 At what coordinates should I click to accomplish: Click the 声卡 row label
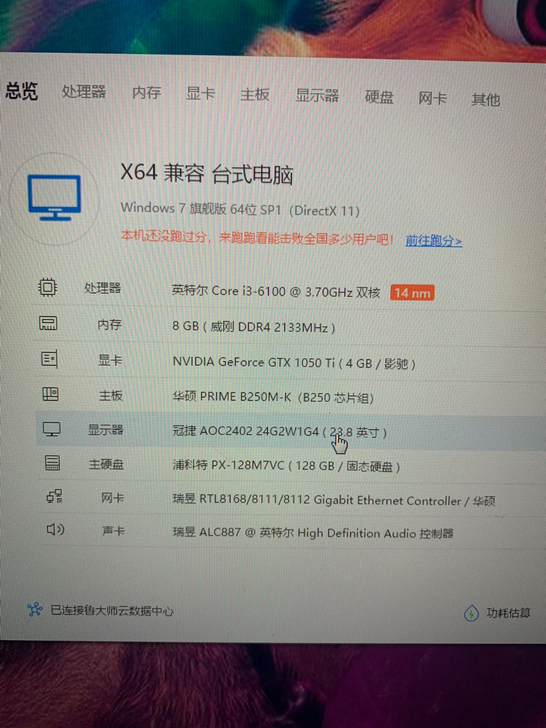[114, 530]
